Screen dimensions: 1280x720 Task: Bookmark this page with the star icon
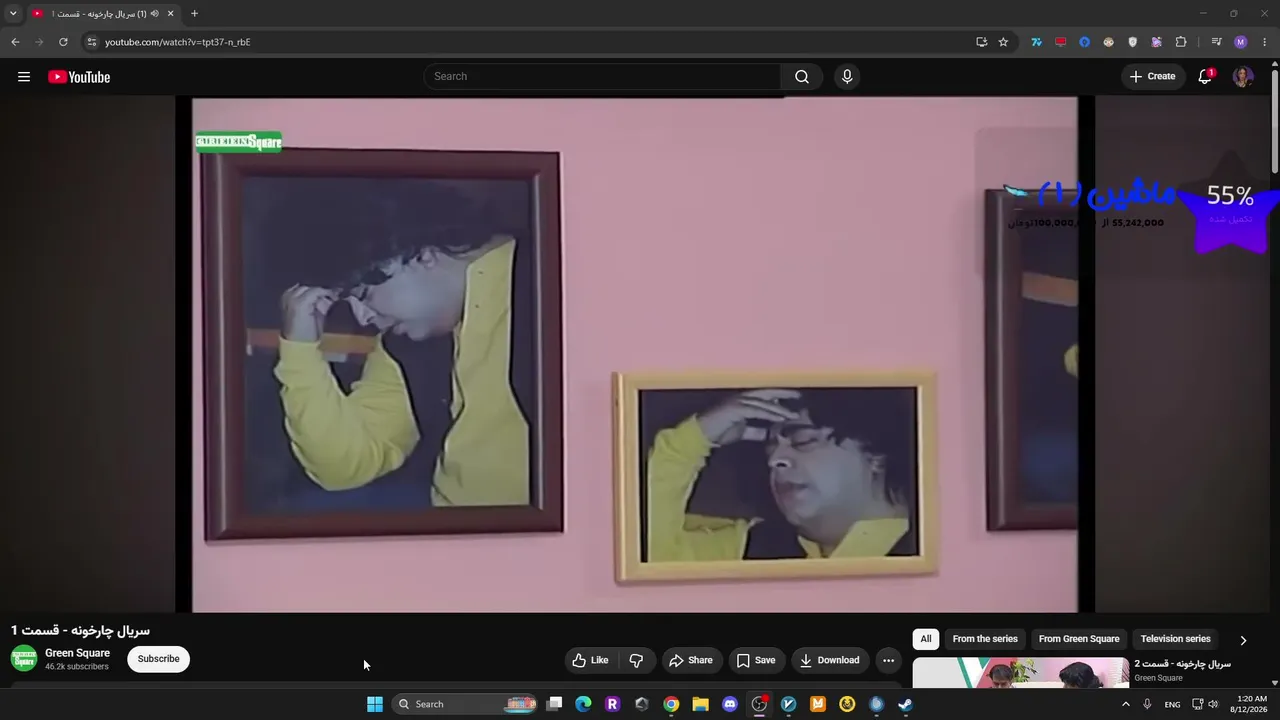pyautogui.click(x=1003, y=42)
